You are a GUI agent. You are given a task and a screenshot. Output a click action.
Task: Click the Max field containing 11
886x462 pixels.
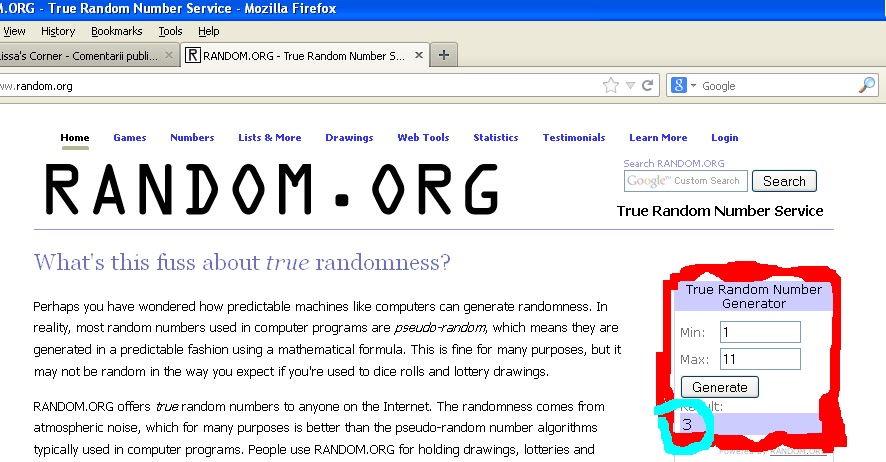(x=760, y=359)
